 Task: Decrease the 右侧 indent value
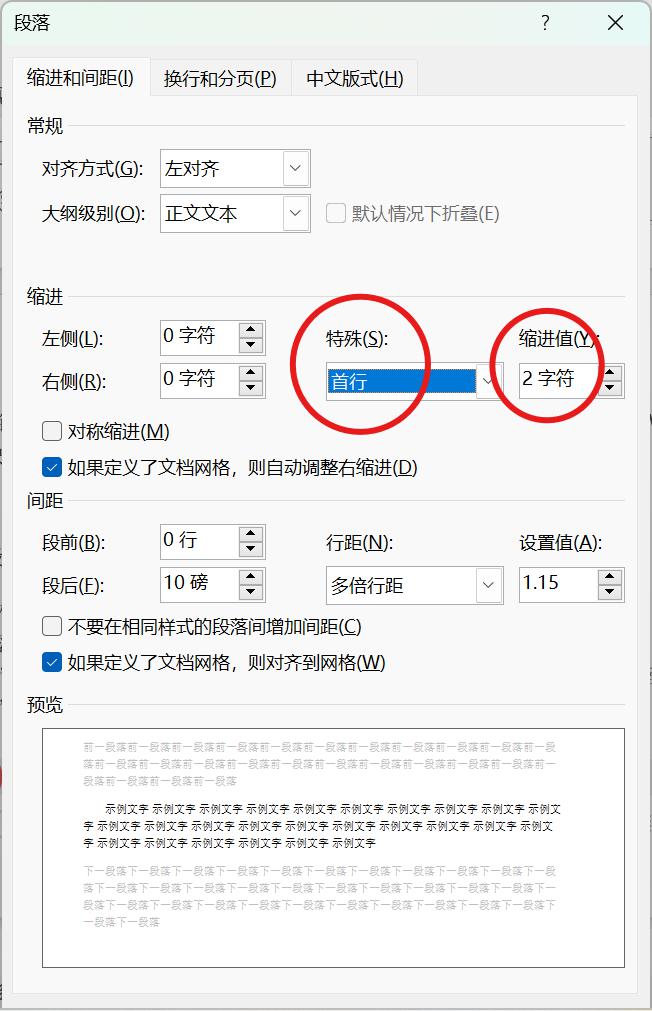(x=251, y=388)
